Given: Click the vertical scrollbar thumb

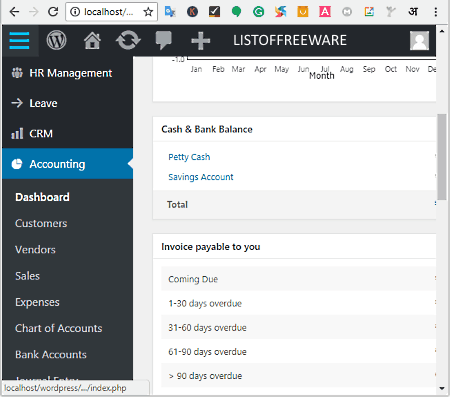Looking at the screenshot, I should [x=442, y=157].
